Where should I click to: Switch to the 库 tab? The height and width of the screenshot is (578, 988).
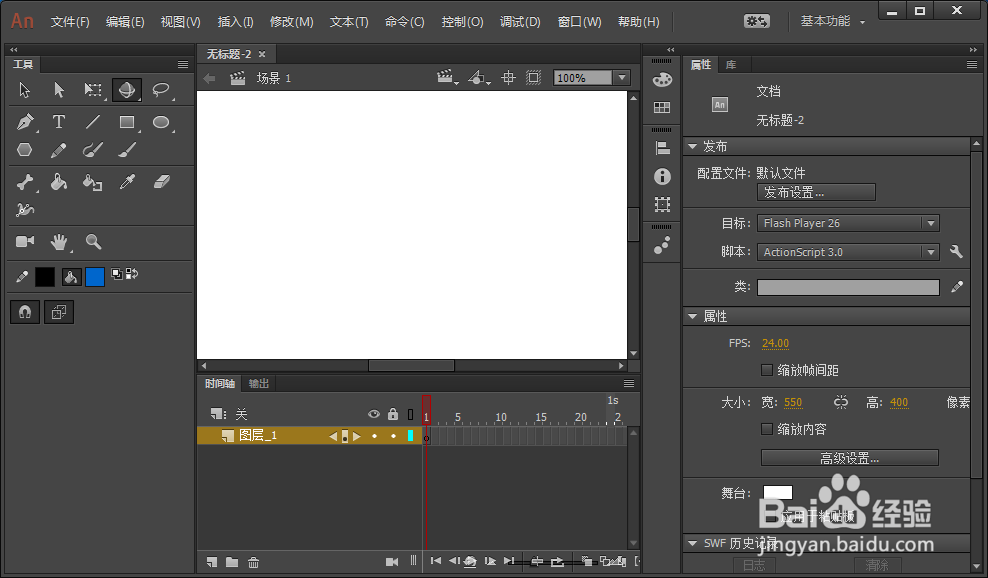731,65
